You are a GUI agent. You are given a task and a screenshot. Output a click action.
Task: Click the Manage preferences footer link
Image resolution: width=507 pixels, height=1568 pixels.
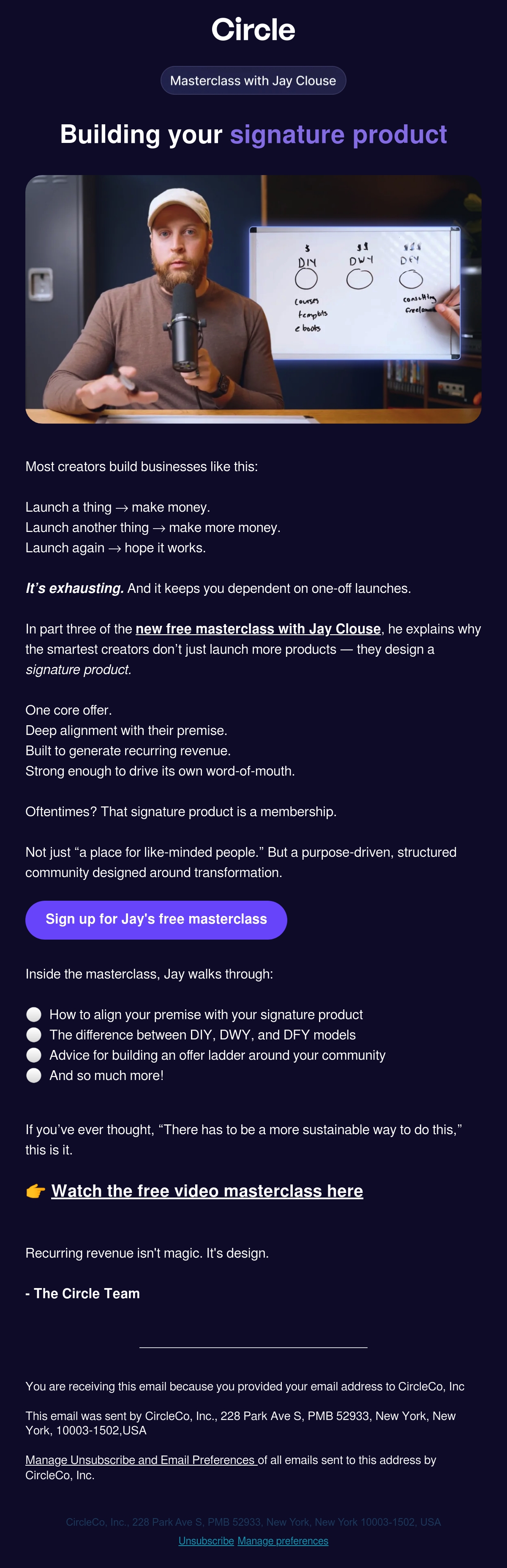[x=283, y=1541]
